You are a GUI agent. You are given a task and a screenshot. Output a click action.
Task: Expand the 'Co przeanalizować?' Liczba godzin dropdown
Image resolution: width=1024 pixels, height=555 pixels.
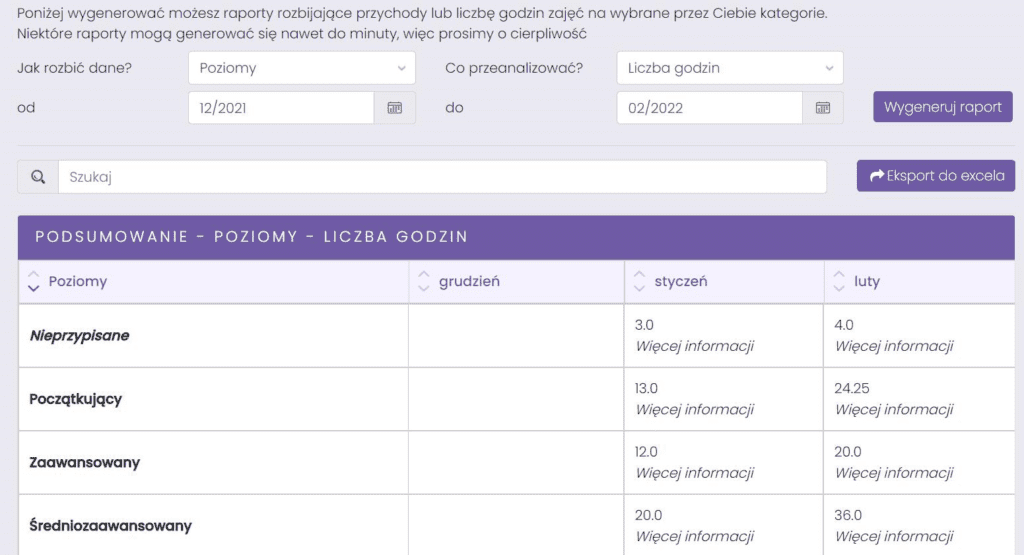click(x=730, y=68)
